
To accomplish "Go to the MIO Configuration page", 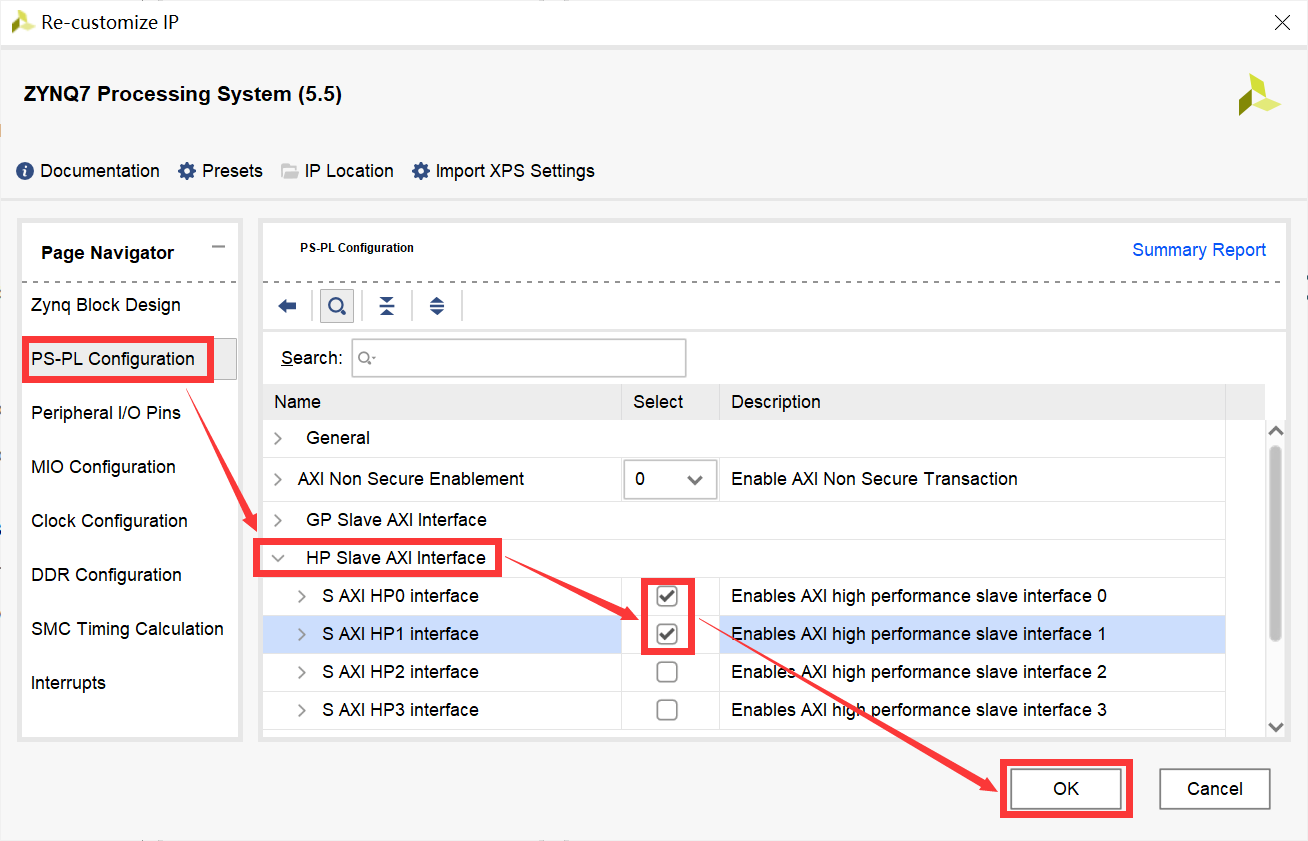I will 103,467.
